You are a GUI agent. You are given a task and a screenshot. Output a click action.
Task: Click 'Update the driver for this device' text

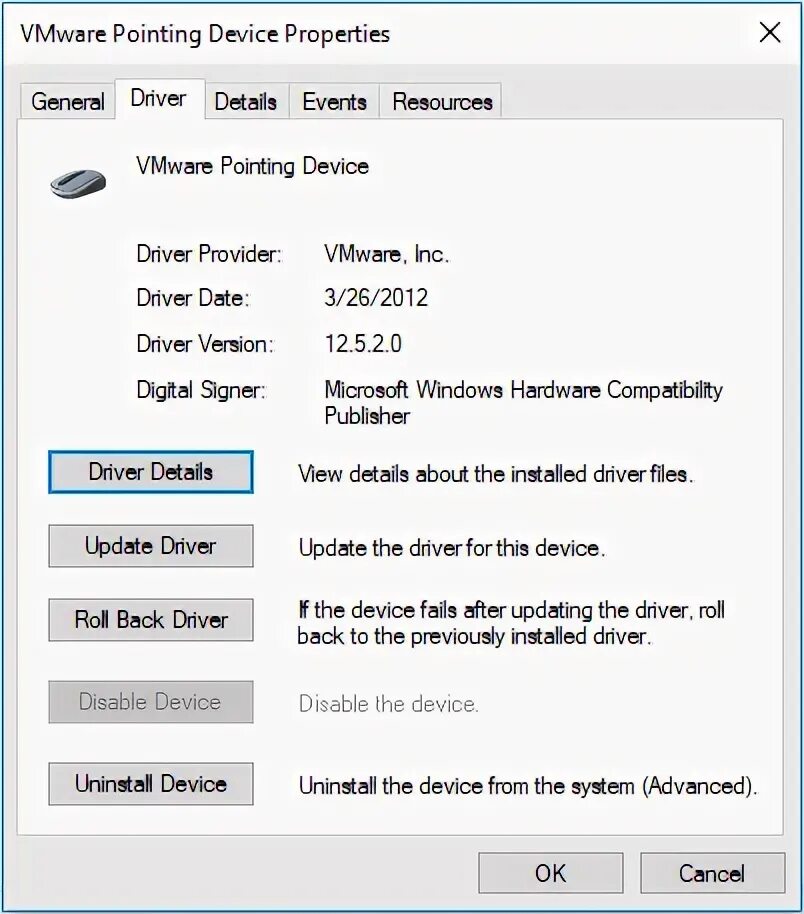coord(452,549)
